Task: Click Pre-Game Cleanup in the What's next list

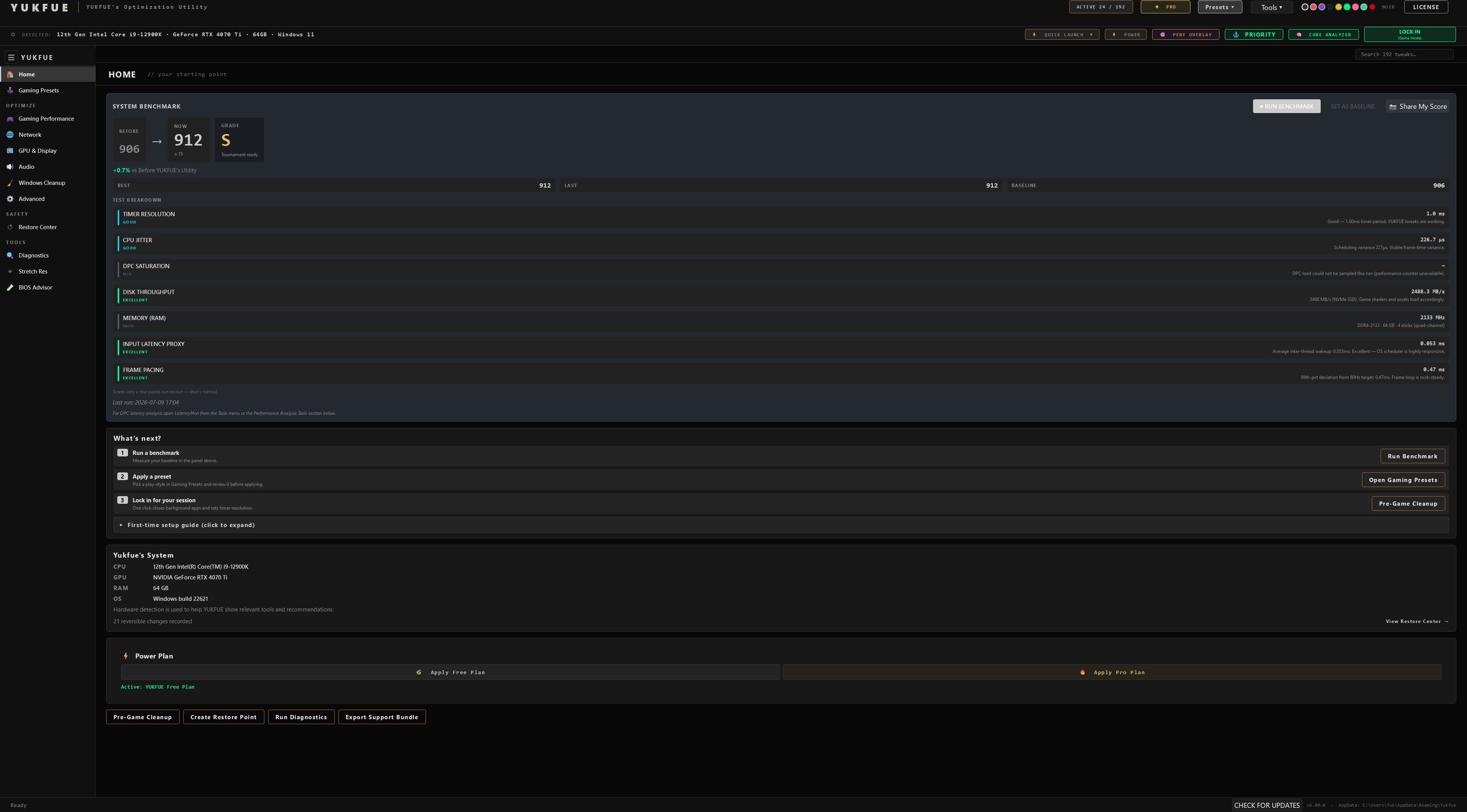Action: point(1408,503)
